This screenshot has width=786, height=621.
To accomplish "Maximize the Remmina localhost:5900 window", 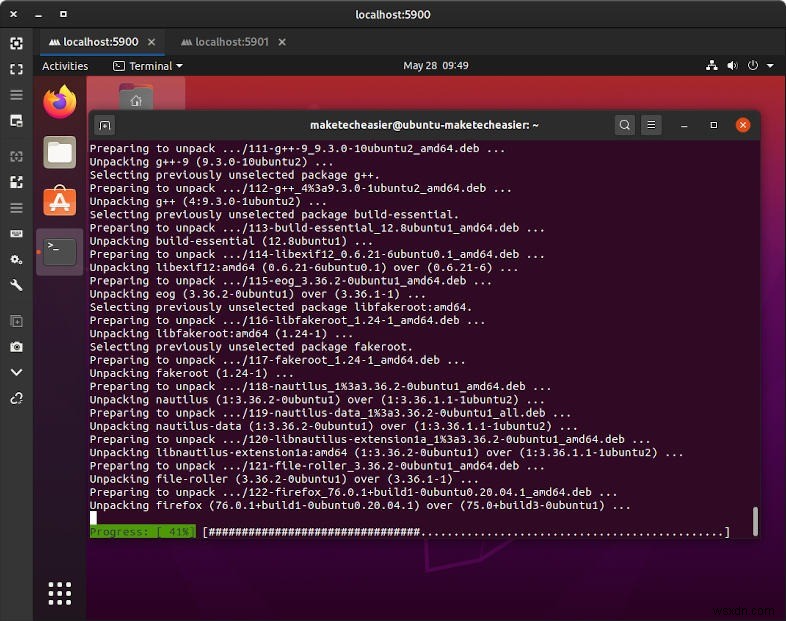I will 63,14.
